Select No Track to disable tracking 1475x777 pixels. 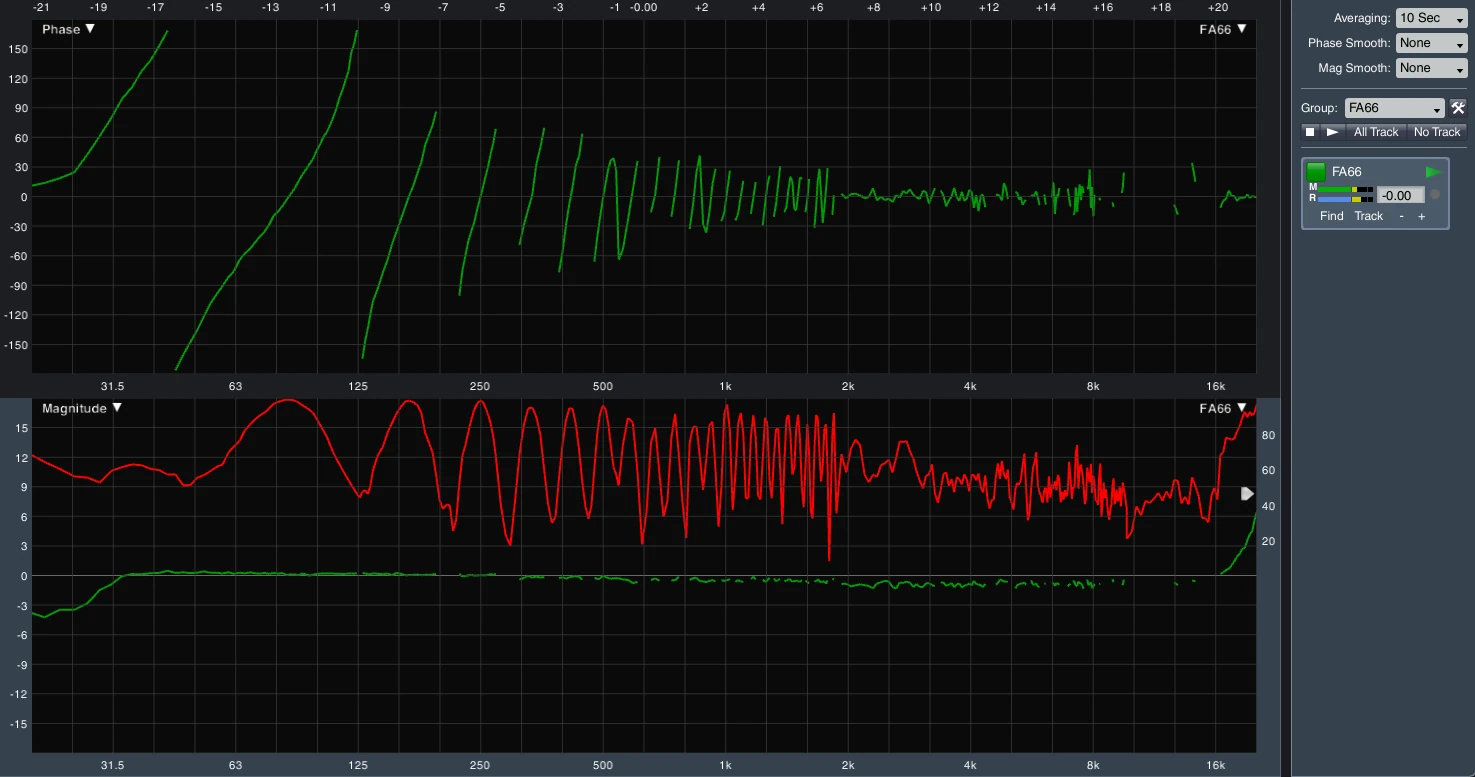[1437, 132]
